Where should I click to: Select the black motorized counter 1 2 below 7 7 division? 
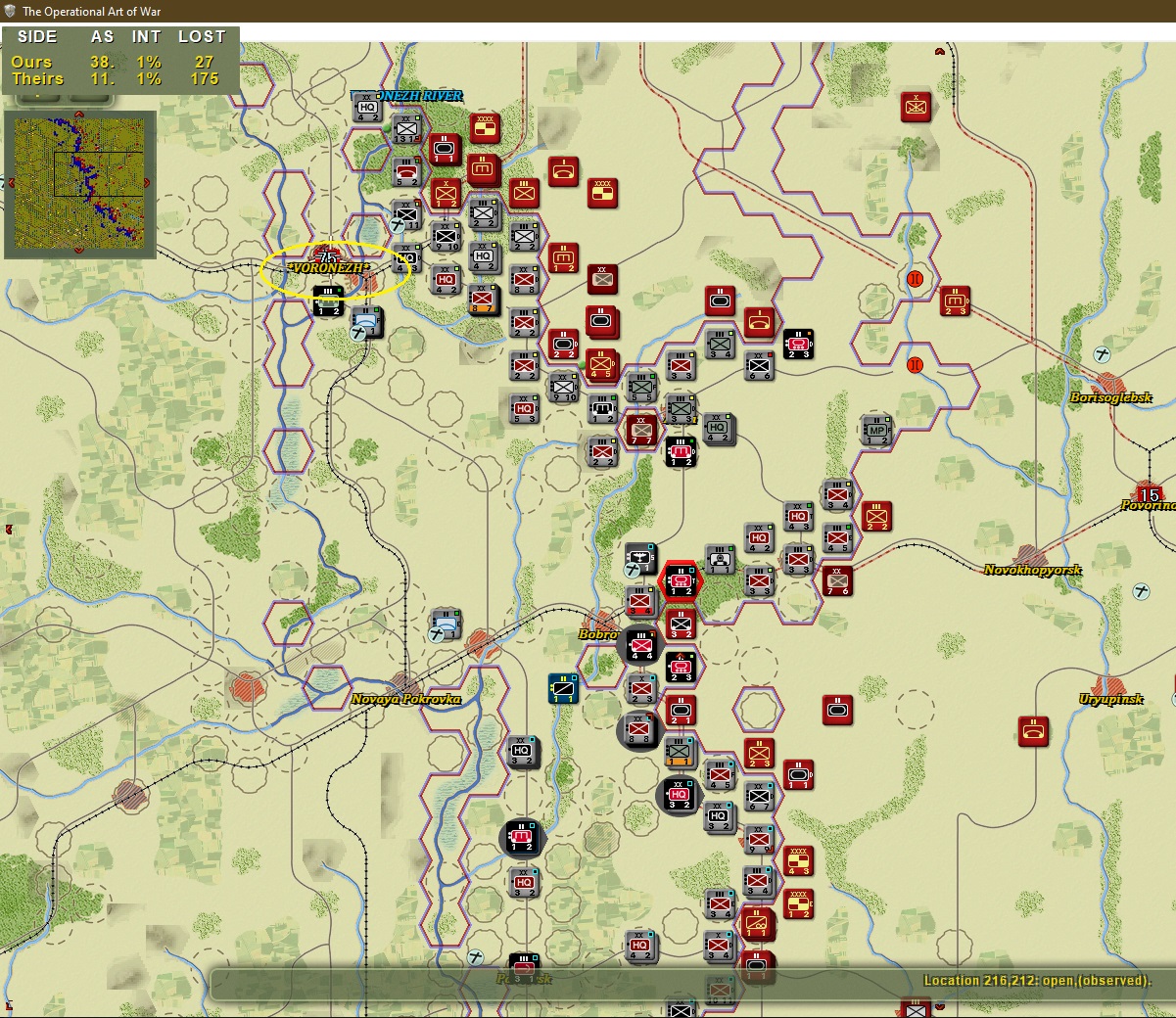pos(681,451)
